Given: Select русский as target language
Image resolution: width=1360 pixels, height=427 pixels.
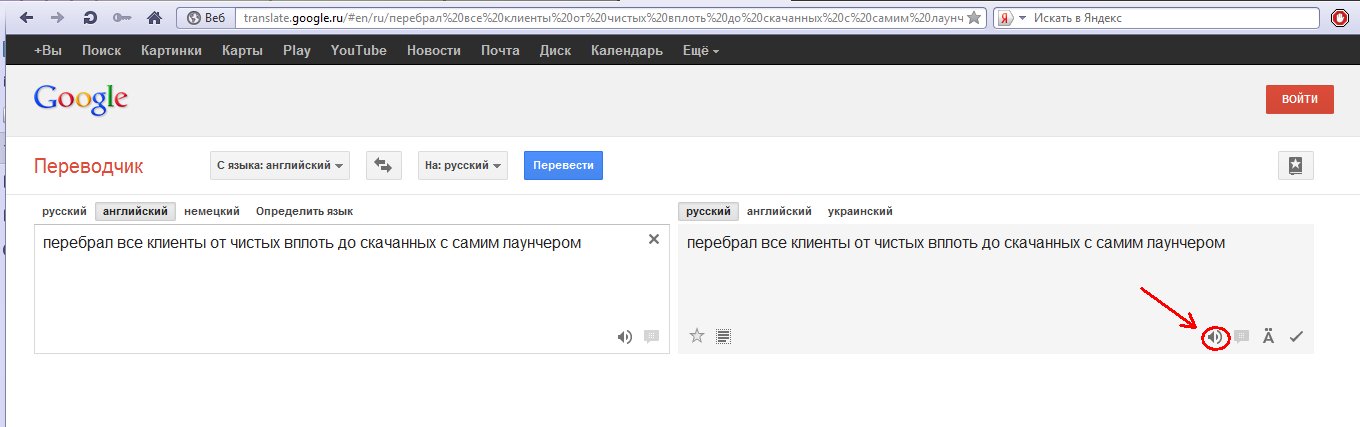Looking at the screenshot, I should coord(708,211).
